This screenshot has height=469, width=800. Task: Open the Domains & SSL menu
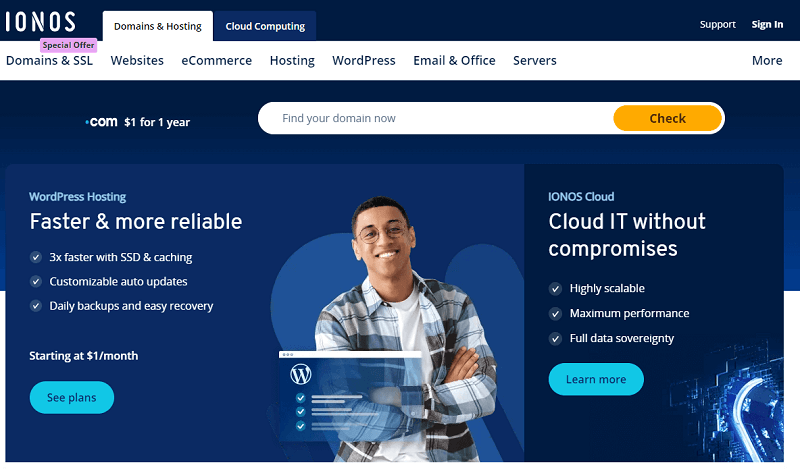(x=49, y=60)
